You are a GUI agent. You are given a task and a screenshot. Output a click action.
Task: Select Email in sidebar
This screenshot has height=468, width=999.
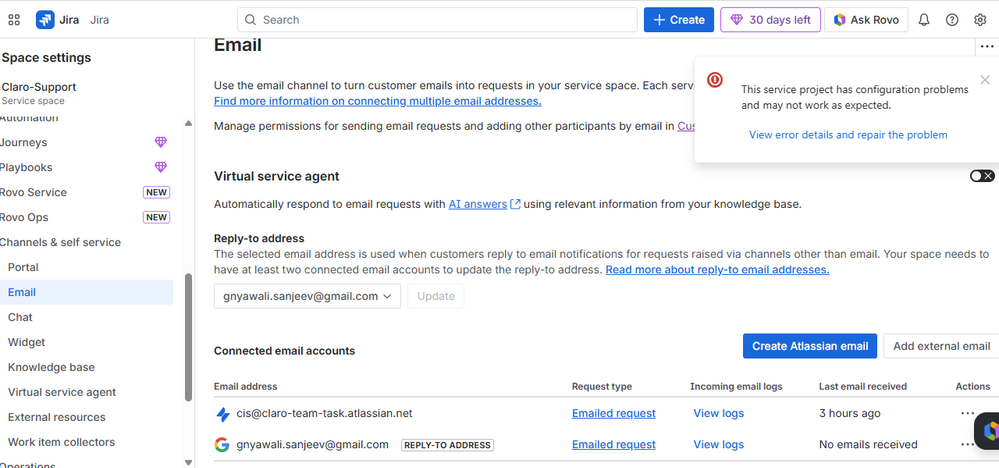[x=87, y=292]
